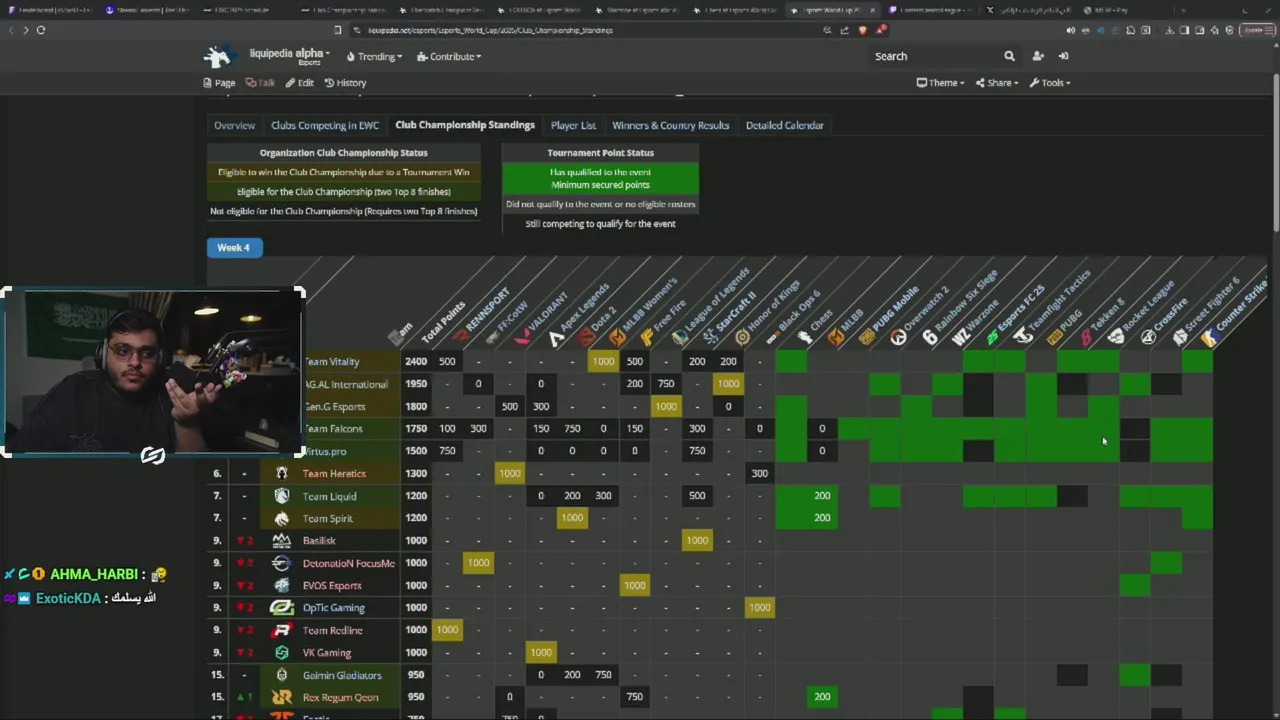Image resolution: width=1280 pixels, height=720 pixels.
Task: Open the Team Spirit team link
Action: pos(328,518)
